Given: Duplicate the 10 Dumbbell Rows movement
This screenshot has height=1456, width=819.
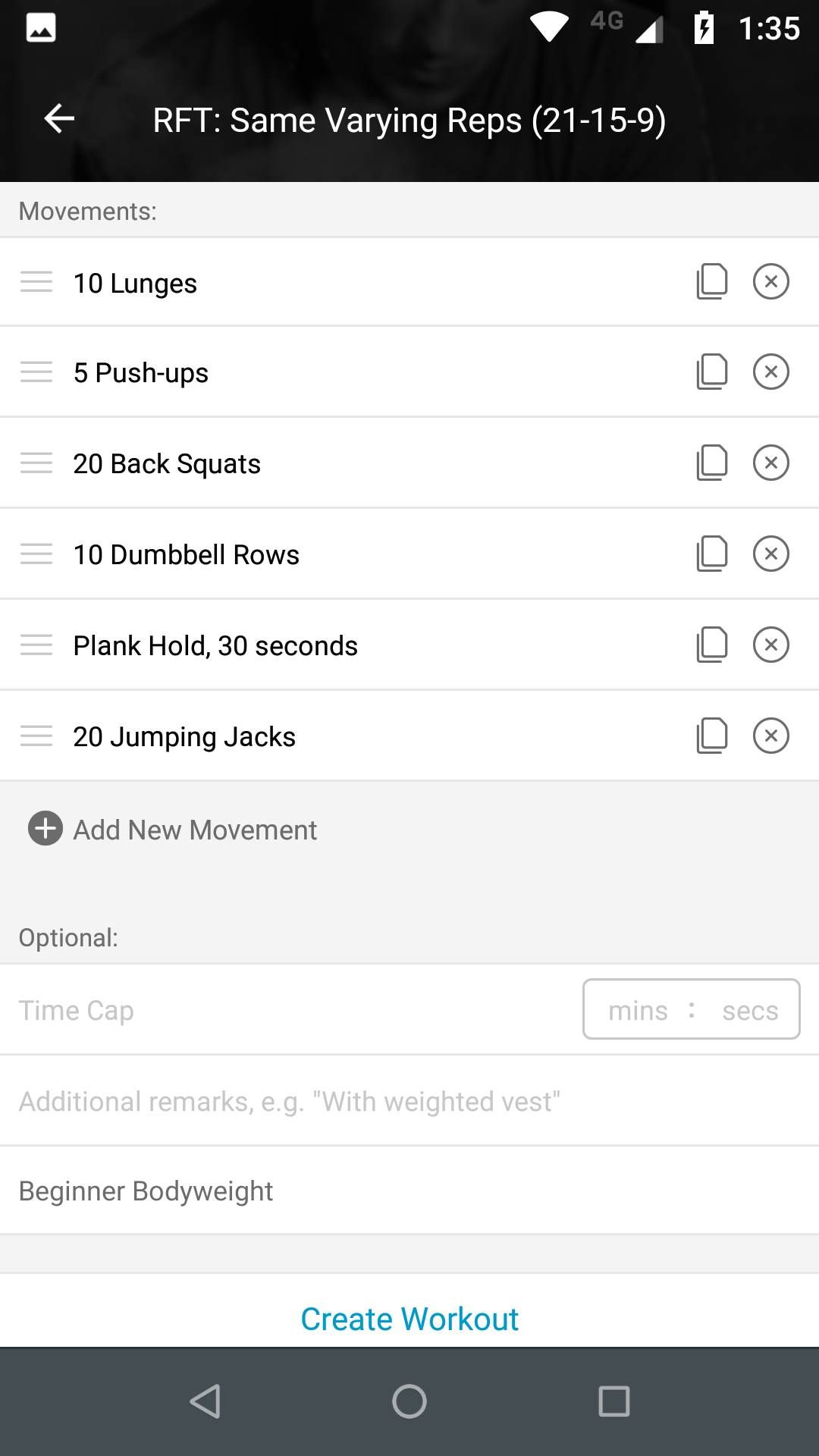Looking at the screenshot, I should 711,554.
